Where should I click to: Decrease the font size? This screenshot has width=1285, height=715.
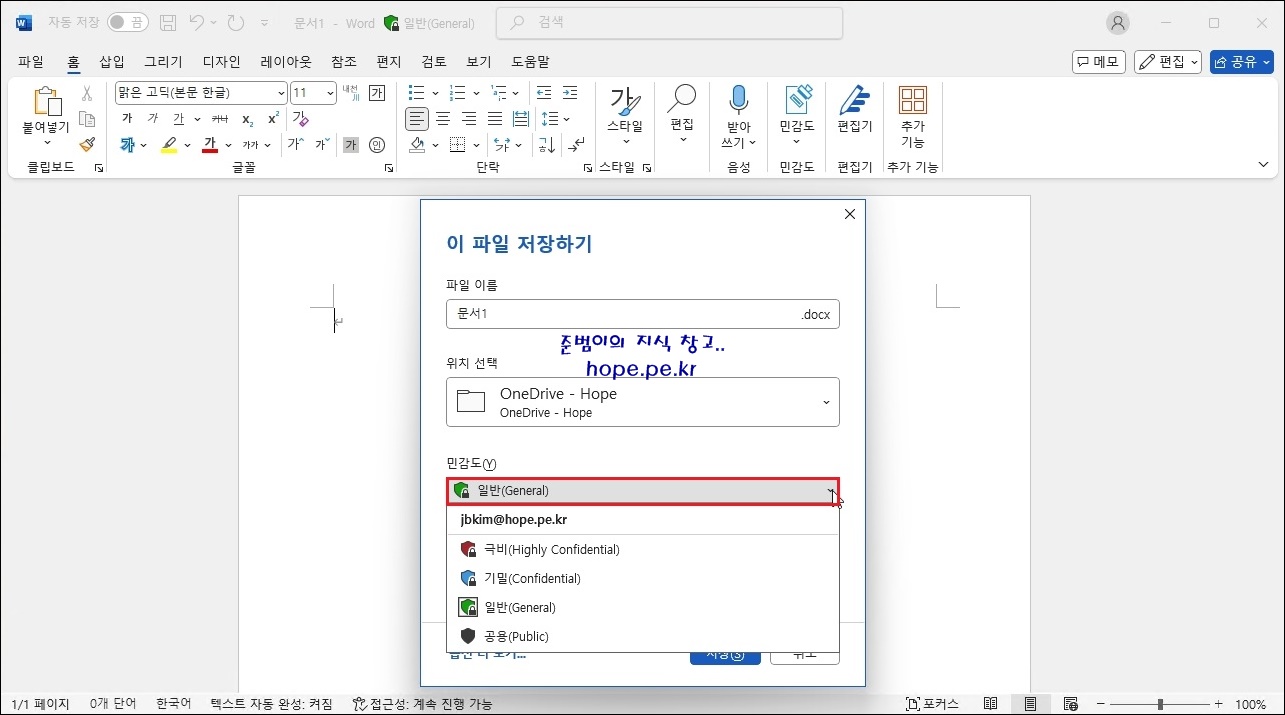click(x=322, y=145)
